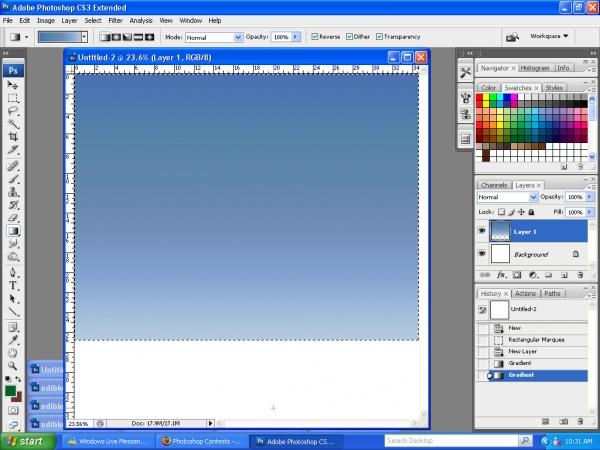Choose the Diamond Gradient style

(x=149, y=37)
